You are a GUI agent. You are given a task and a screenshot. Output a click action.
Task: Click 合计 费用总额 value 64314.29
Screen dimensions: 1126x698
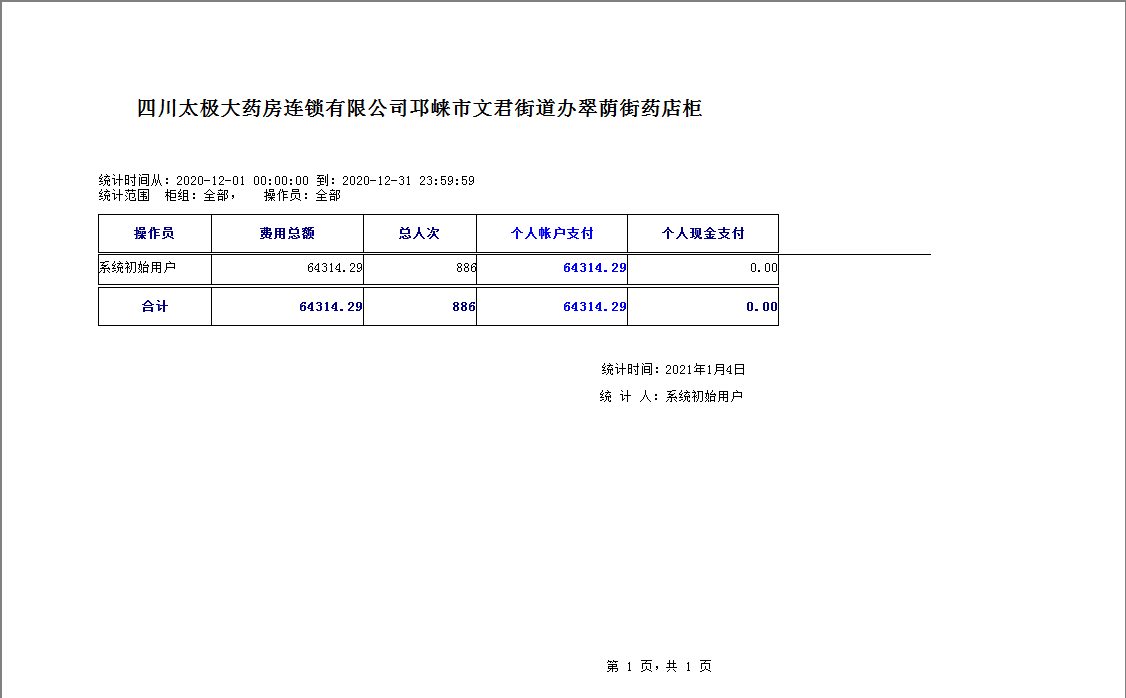pyautogui.click(x=330, y=307)
